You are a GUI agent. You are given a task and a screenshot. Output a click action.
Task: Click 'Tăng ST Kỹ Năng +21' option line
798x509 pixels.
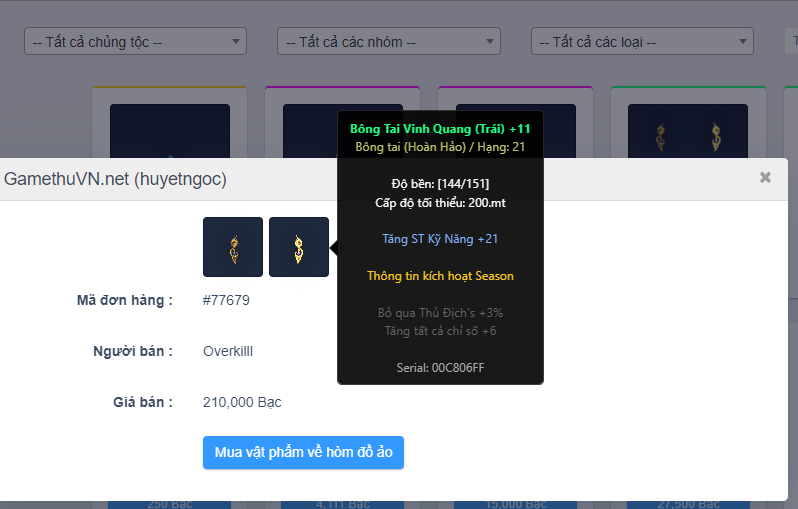440,239
